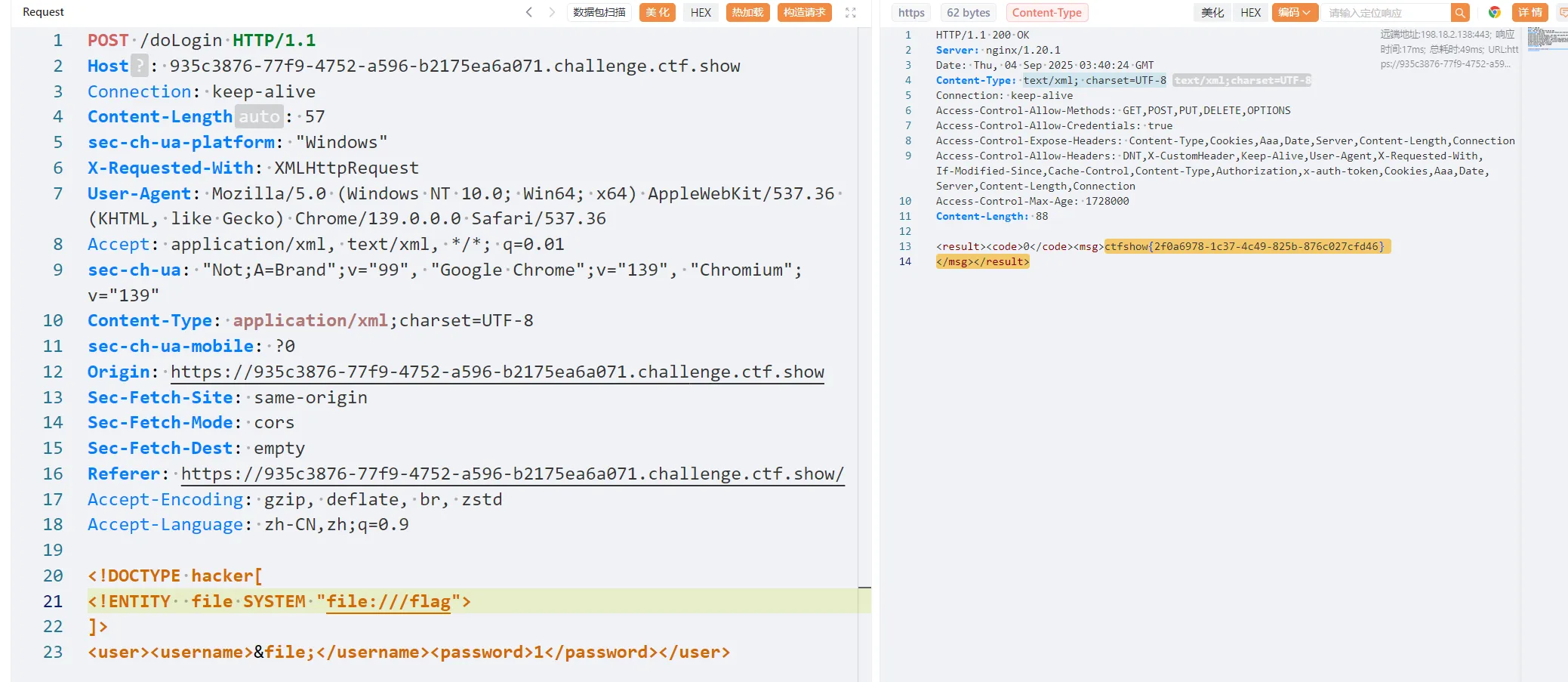Click the 62 bytes tag
The width and height of the screenshot is (1568, 682).
point(969,12)
